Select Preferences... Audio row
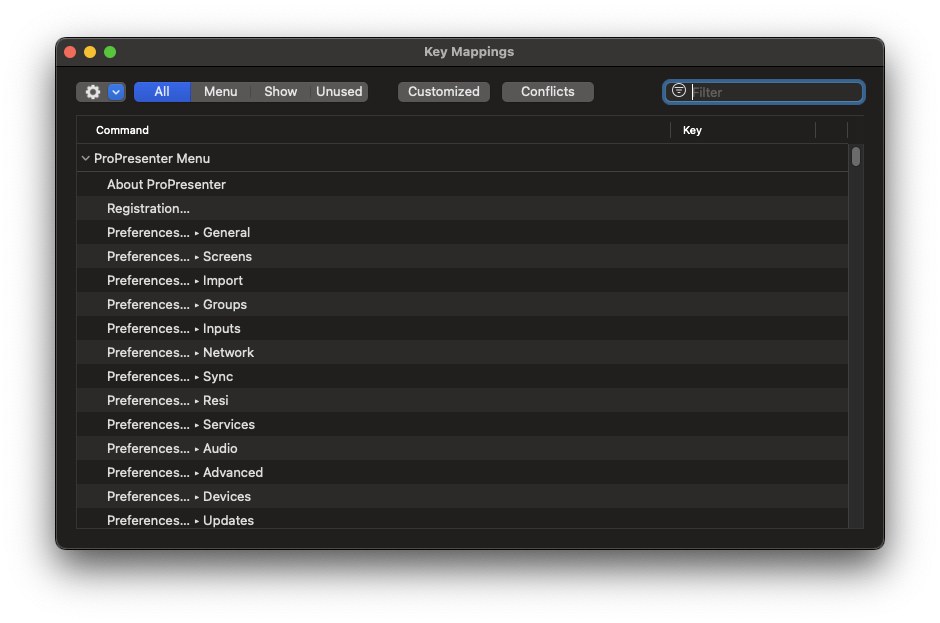 [x=462, y=448]
